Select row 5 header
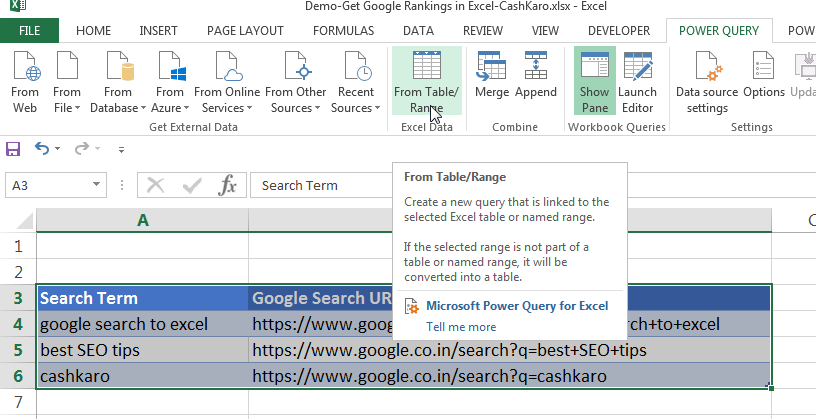Image resolution: width=816 pixels, height=419 pixels. point(18,350)
